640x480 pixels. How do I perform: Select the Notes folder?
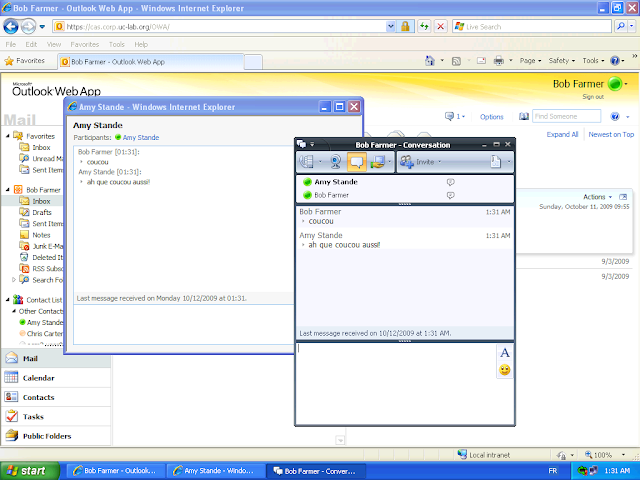[41, 235]
